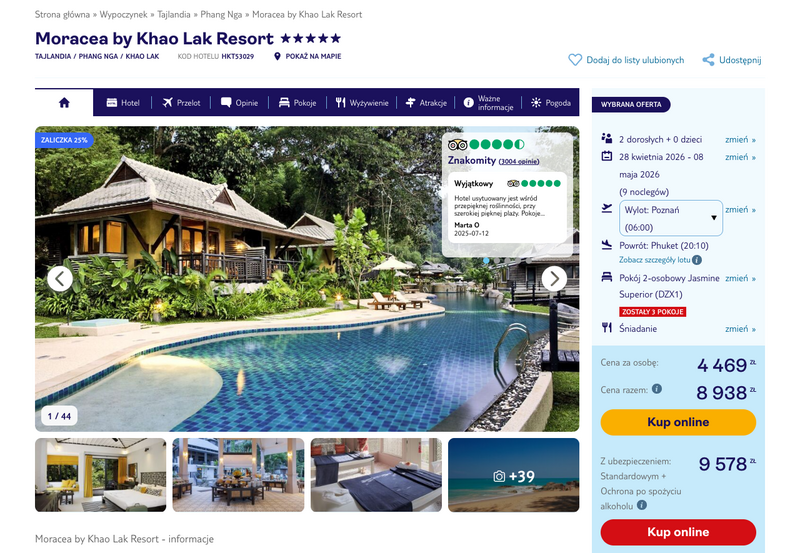Open the Opinie tab
Screen dimensions: 800x553
tap(239, 103)
